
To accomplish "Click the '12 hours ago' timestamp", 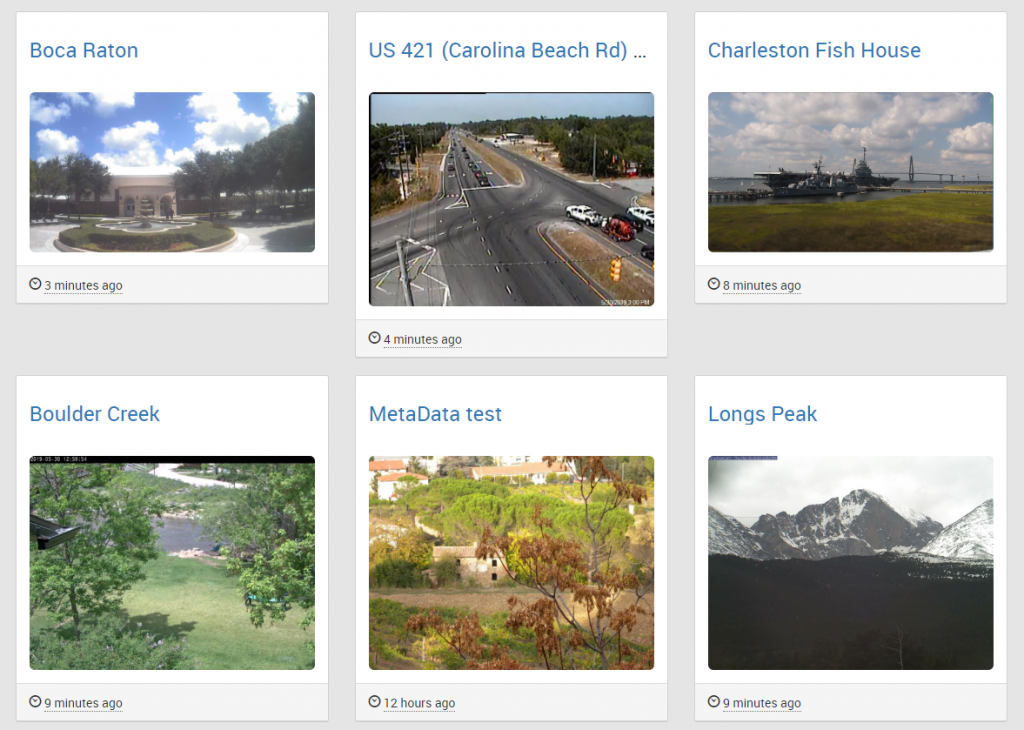I will 419,703.
